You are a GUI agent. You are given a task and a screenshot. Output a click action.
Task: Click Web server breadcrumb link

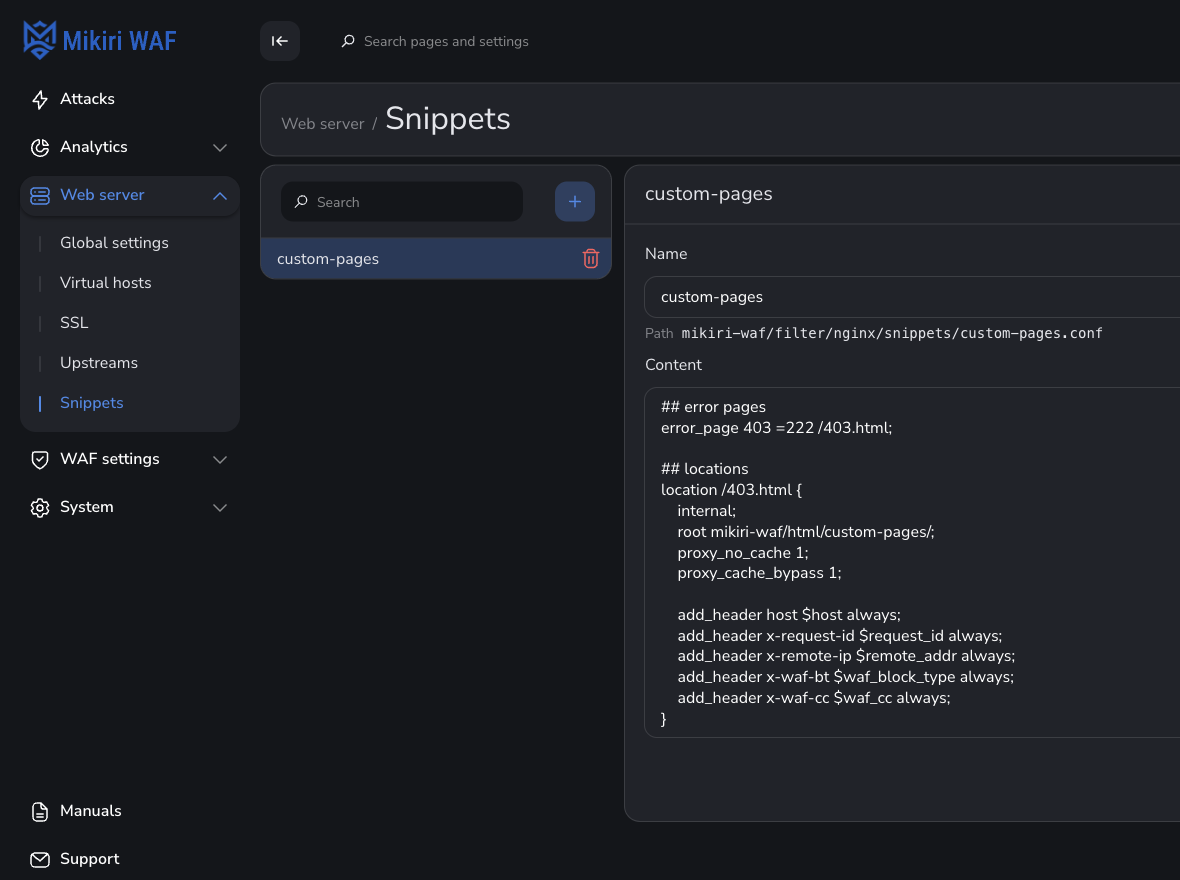(323, 123)
